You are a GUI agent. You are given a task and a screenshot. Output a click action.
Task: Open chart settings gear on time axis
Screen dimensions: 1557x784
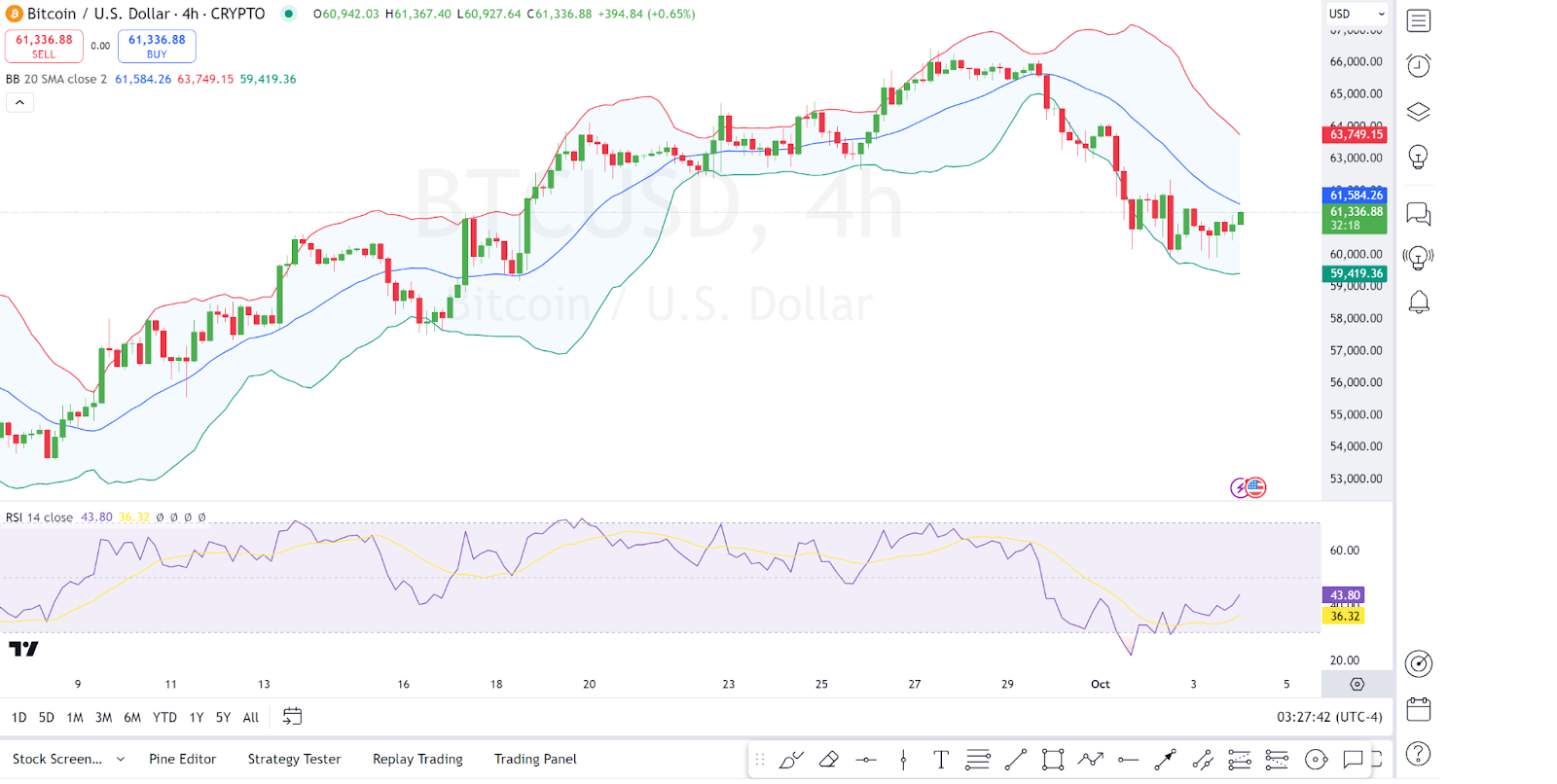click(1358, 685)
